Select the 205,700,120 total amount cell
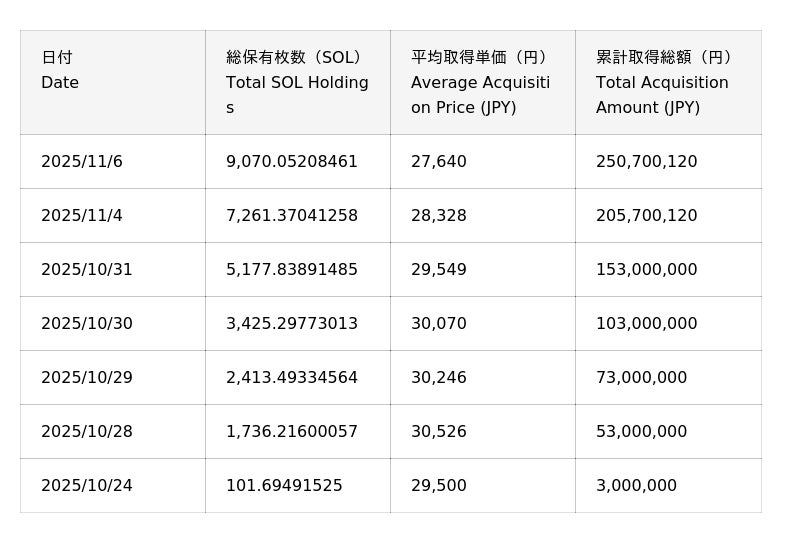The width and height of the screenshot is (800, 543). 647,216
